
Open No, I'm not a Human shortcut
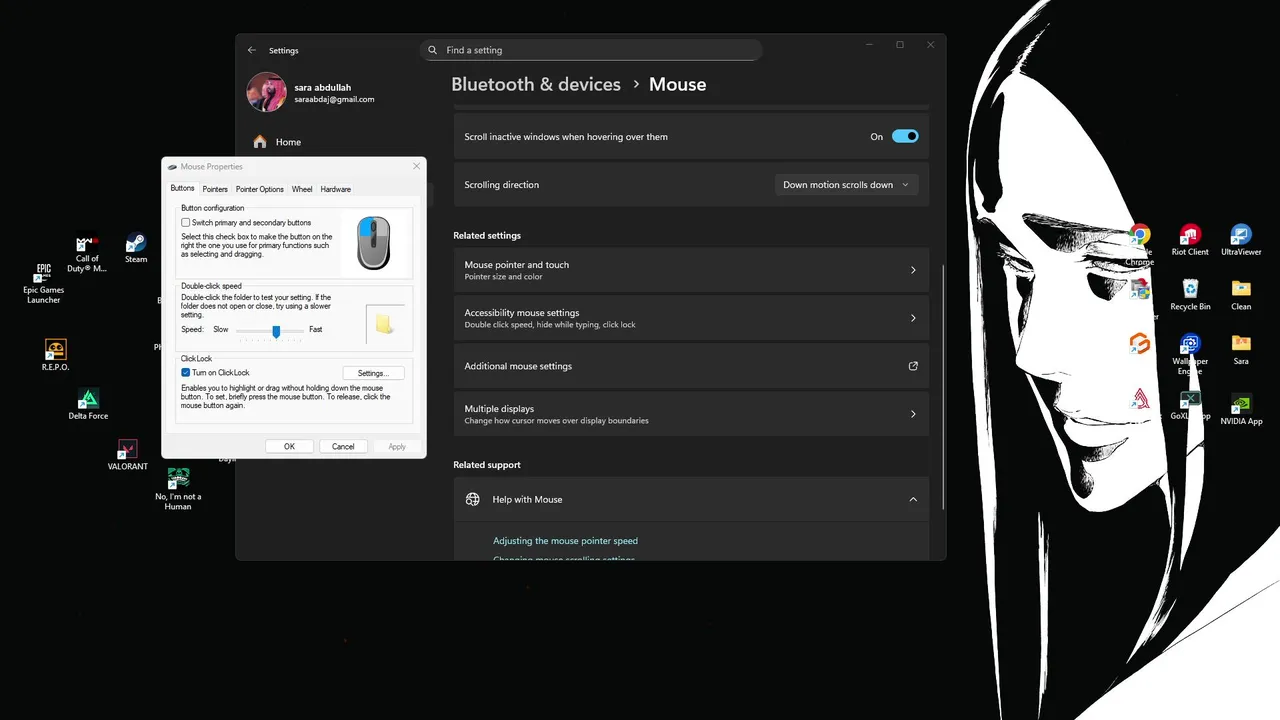178,489
